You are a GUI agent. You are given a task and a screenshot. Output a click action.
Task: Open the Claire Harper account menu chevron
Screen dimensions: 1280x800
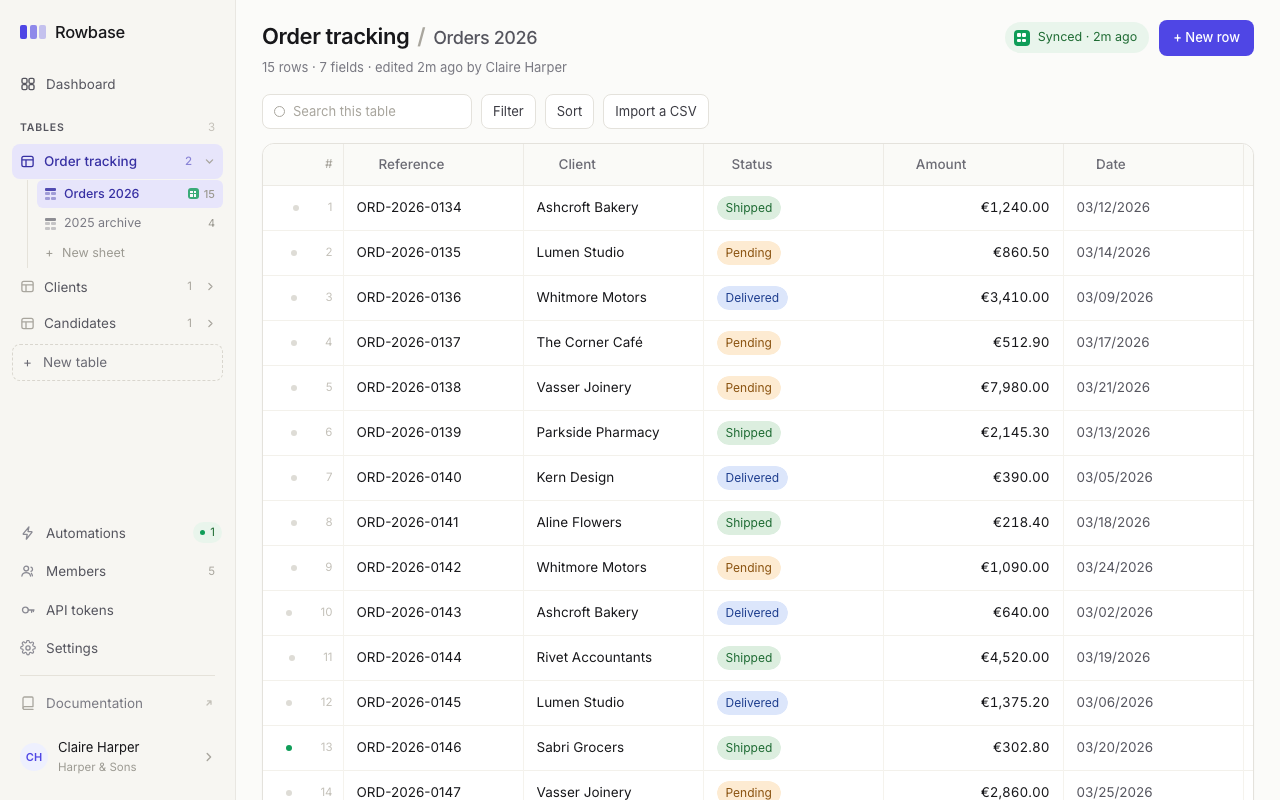(x=209, y=757)
